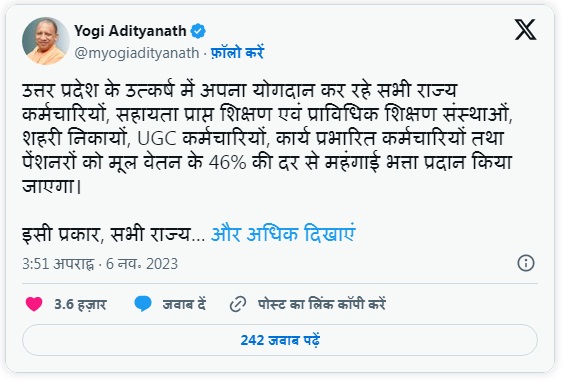Open the @myogiadityanath handle
The width and height of the screenshot is (566, 388).
(x=137, y=53)
